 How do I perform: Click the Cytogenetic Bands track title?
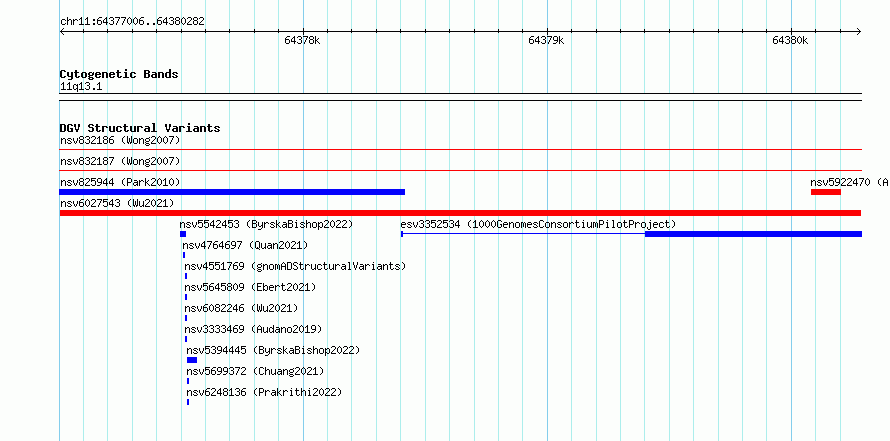(x=119, y=74)
